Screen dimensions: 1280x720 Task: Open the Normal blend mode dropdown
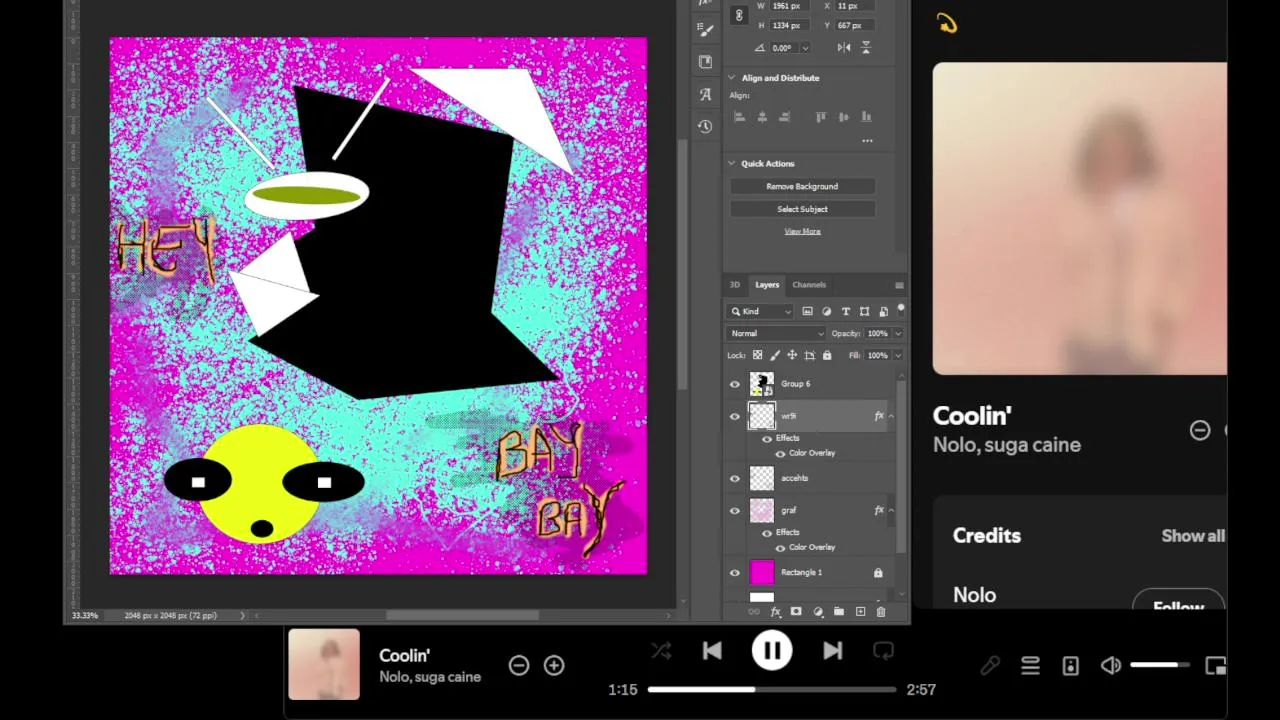click(776, 333)
